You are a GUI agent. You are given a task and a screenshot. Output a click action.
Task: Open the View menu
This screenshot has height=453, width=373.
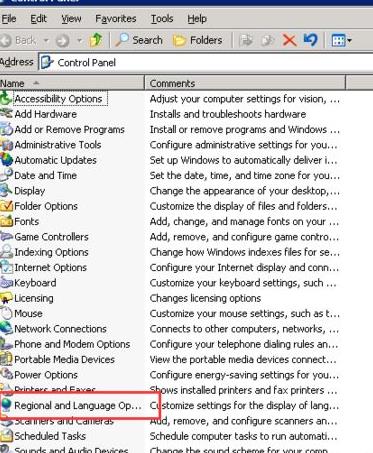click(x=71, y=19)
